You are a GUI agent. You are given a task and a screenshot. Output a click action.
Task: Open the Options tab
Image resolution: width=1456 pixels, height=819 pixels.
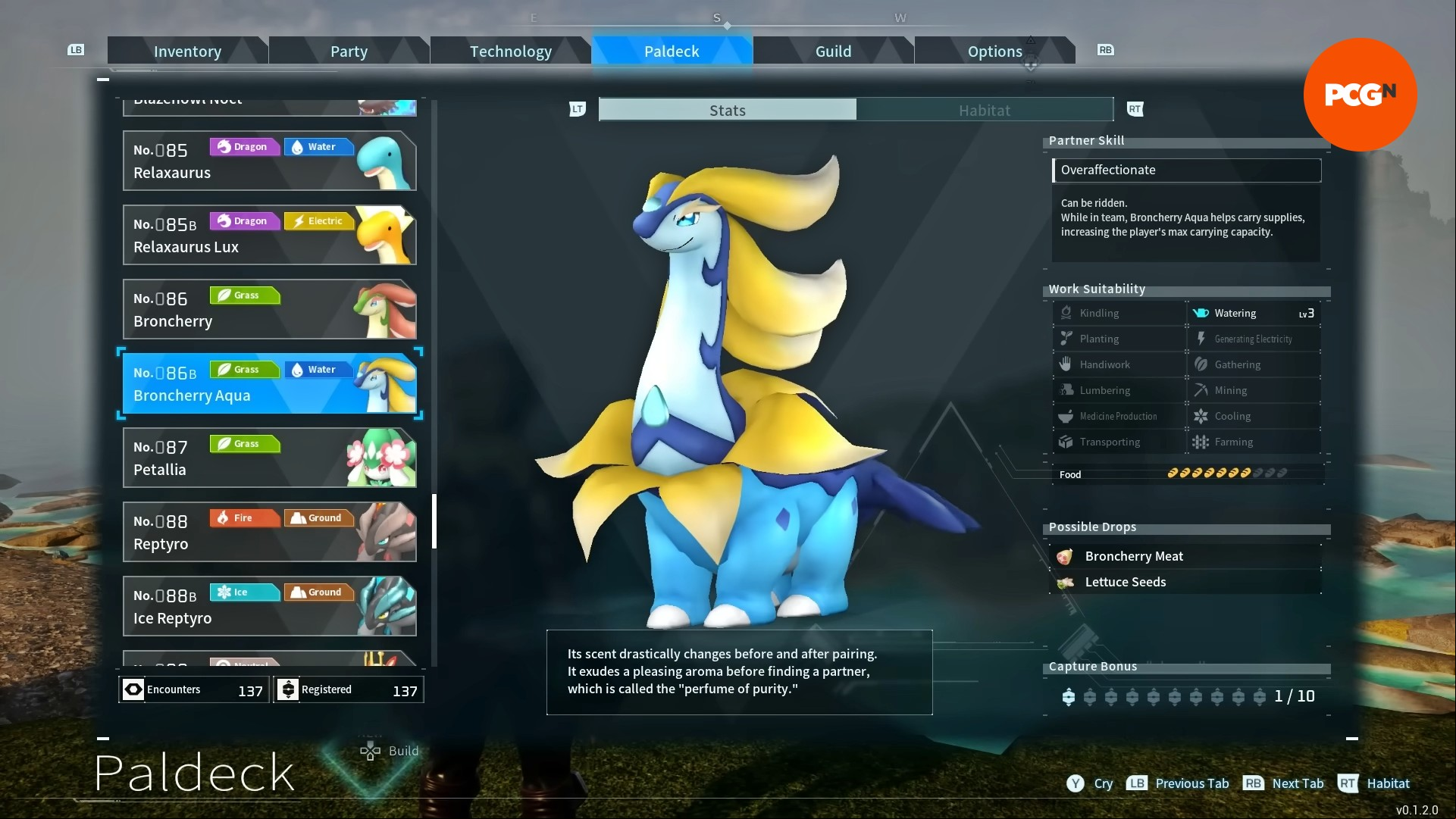[x=994, y=51]
